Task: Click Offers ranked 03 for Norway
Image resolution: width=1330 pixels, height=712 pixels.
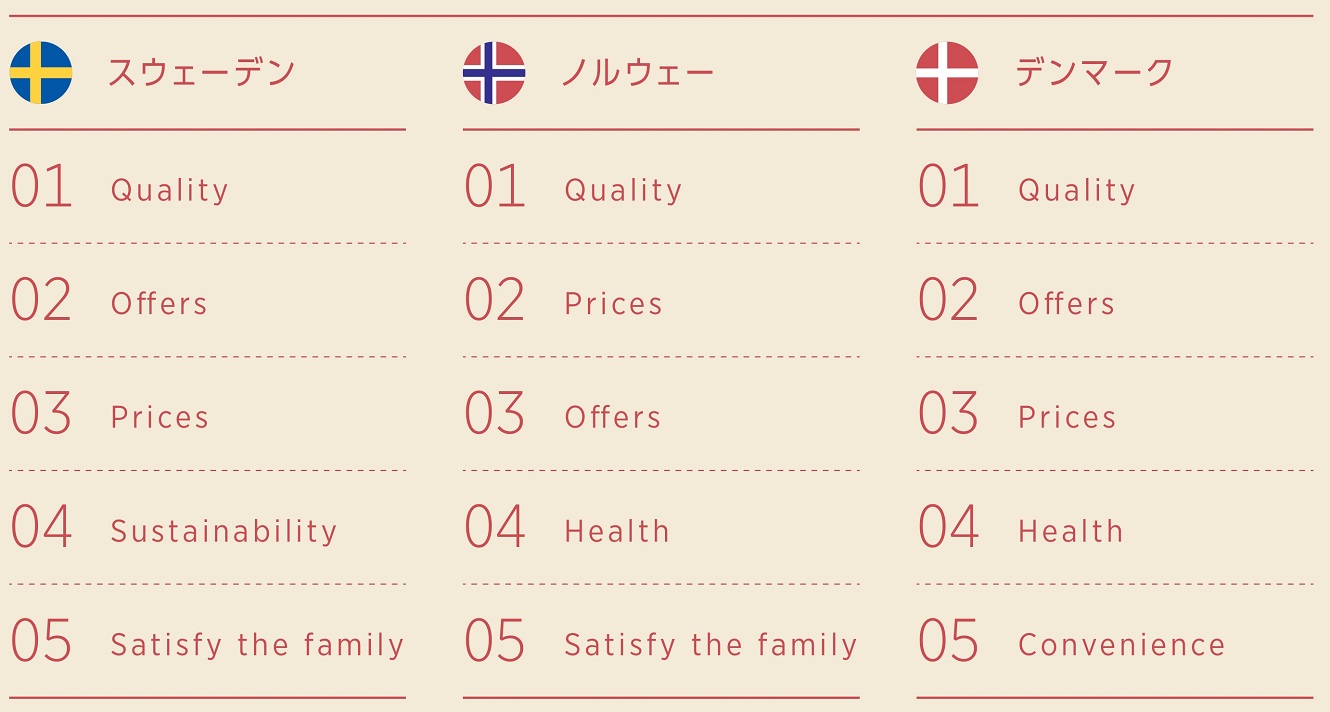Action: (x=613, y=417)
